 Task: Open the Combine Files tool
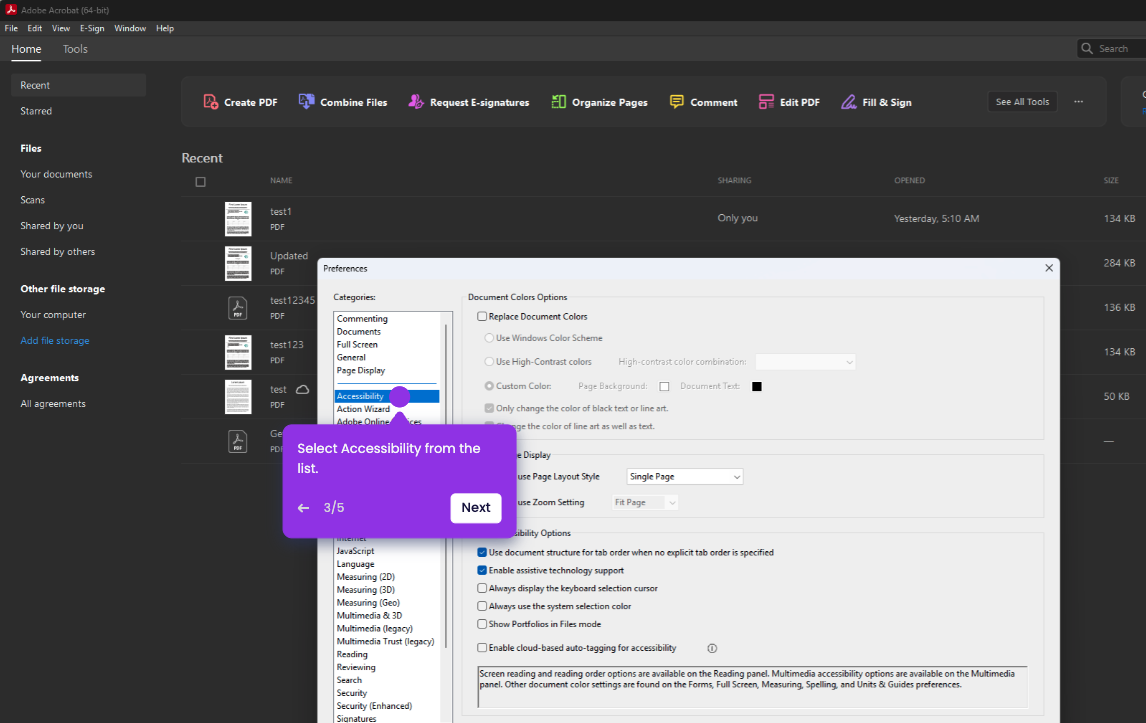[x=343, y=102]
